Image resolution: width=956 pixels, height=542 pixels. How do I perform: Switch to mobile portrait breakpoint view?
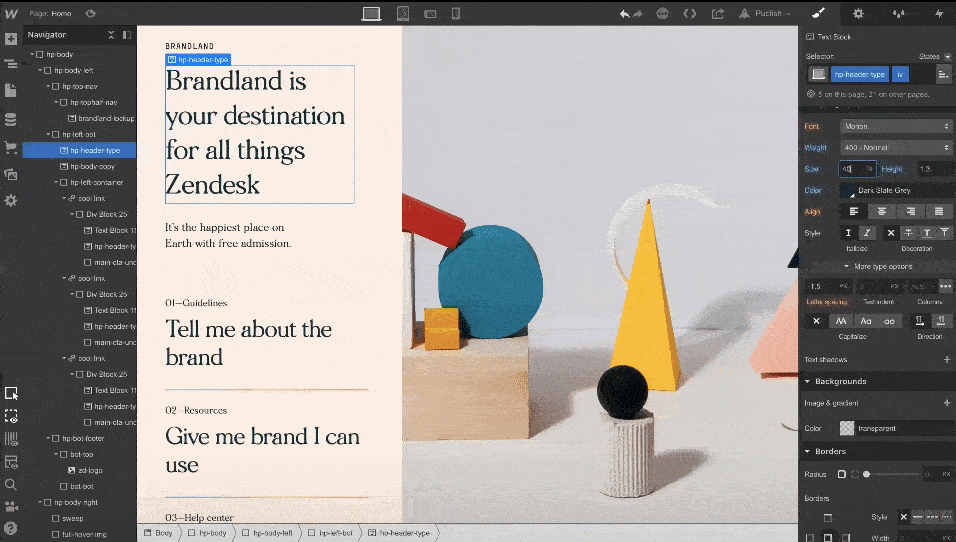coord(455,13)
